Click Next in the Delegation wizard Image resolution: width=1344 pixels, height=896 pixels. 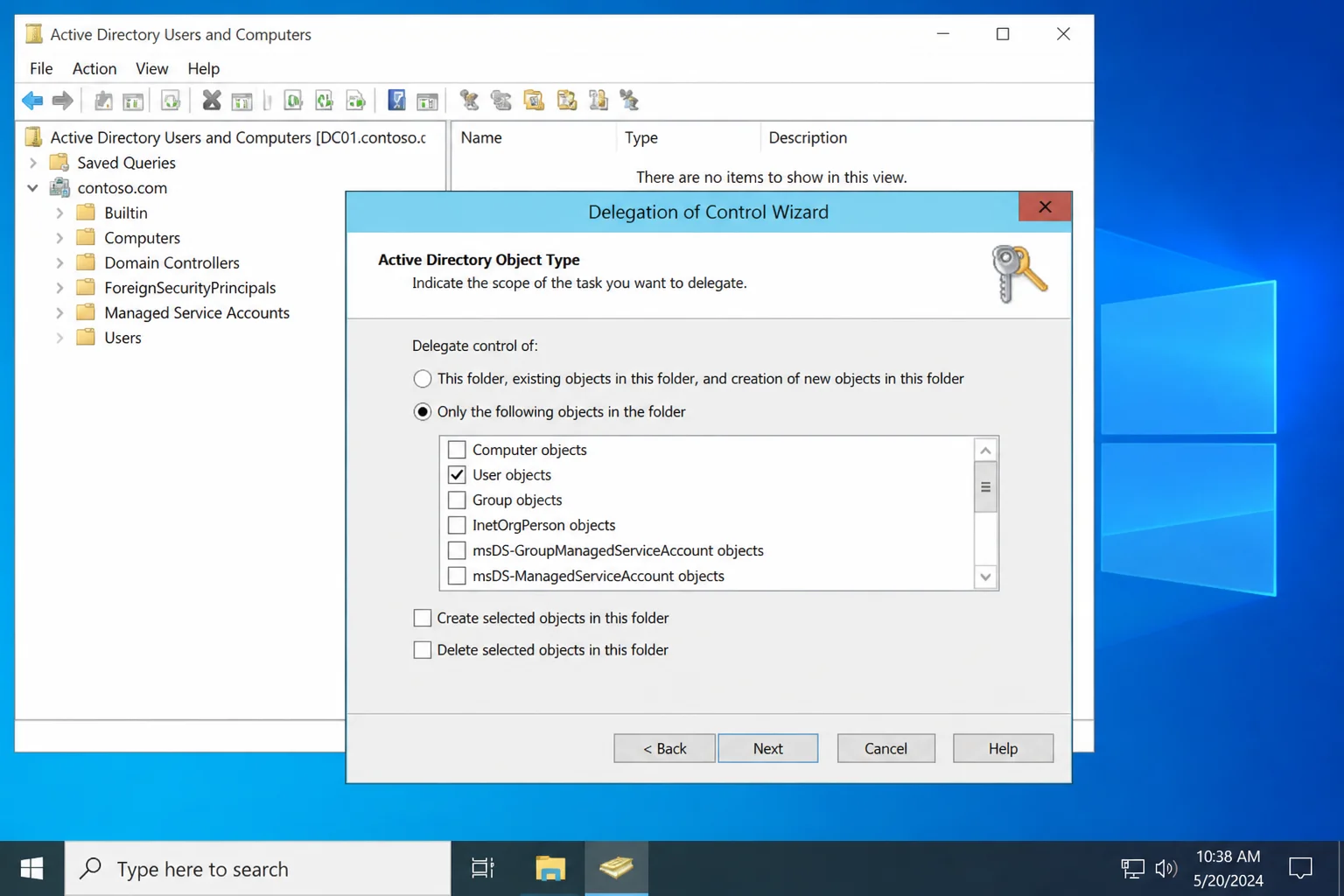click(768, 748)
